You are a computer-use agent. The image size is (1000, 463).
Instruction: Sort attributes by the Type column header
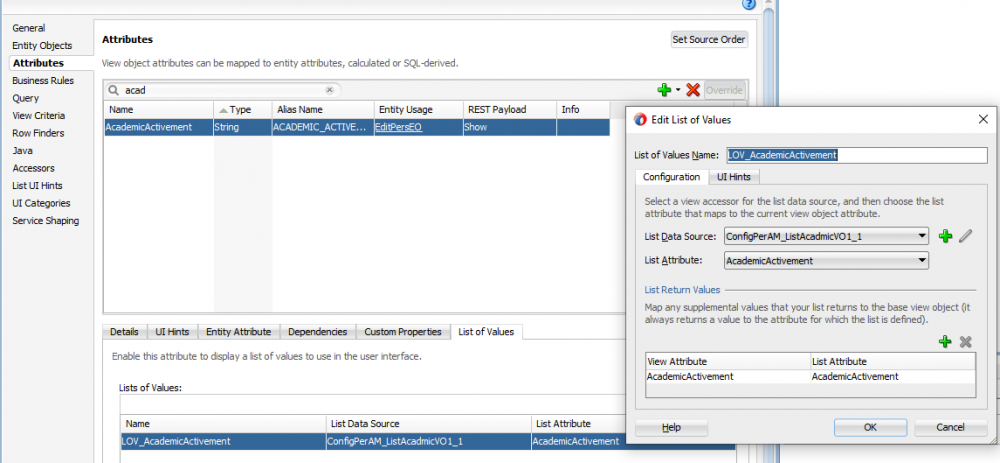click(x=240, y=109)
